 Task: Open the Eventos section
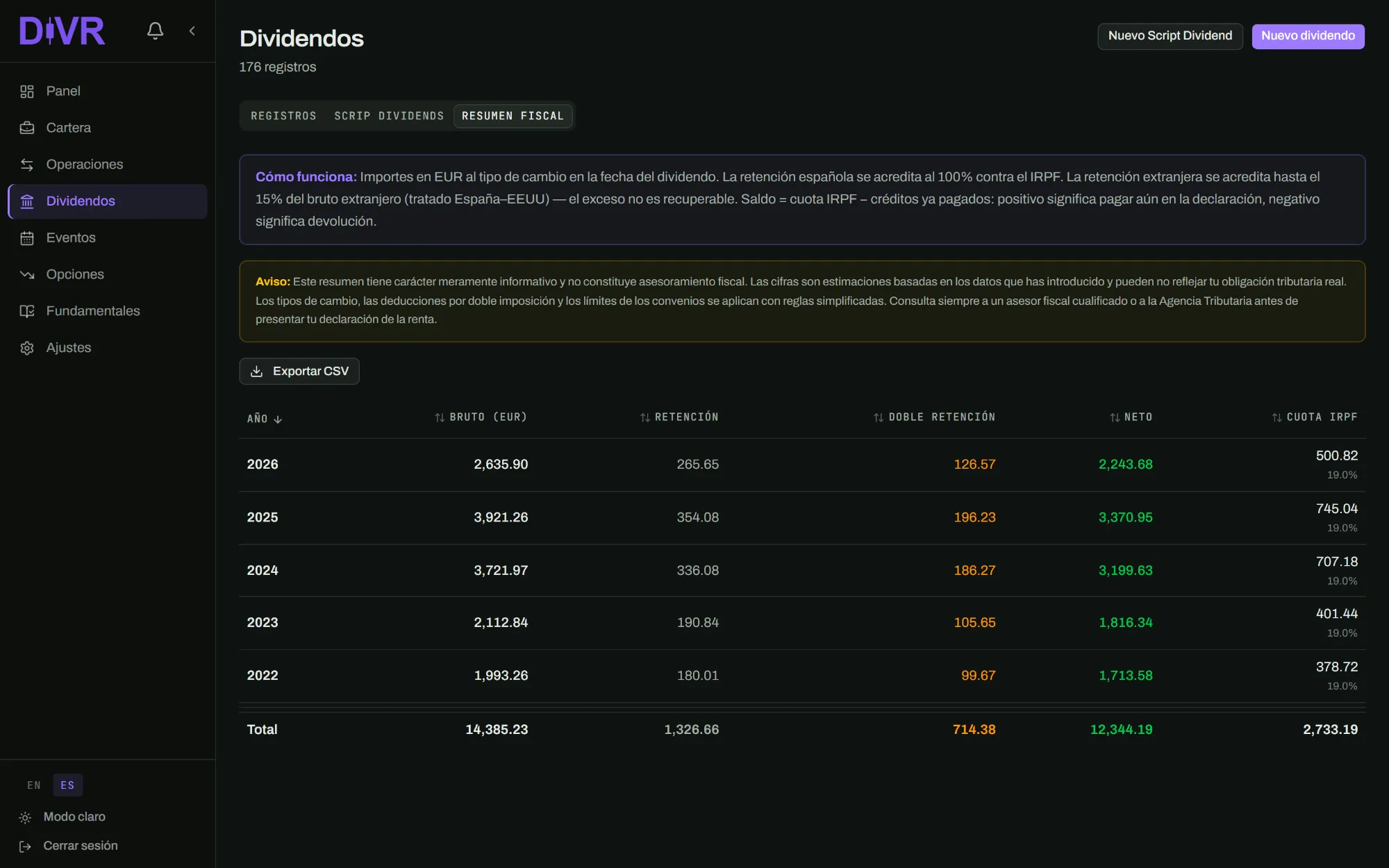click(x=108, y=237)
